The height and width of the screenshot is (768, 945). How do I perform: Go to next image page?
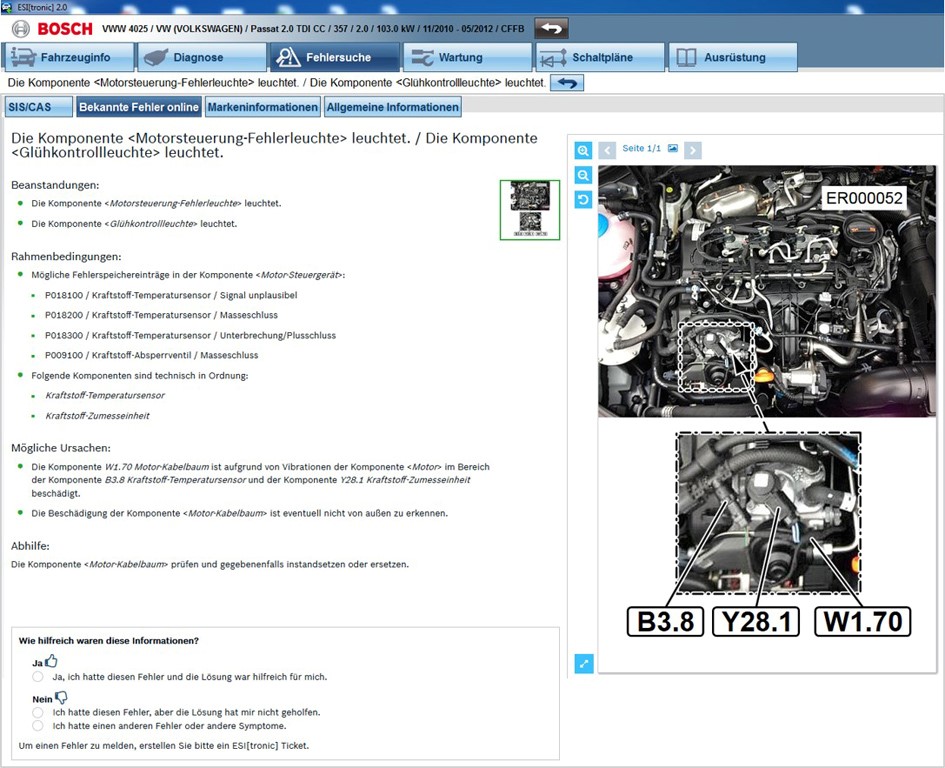click(693, 150)
